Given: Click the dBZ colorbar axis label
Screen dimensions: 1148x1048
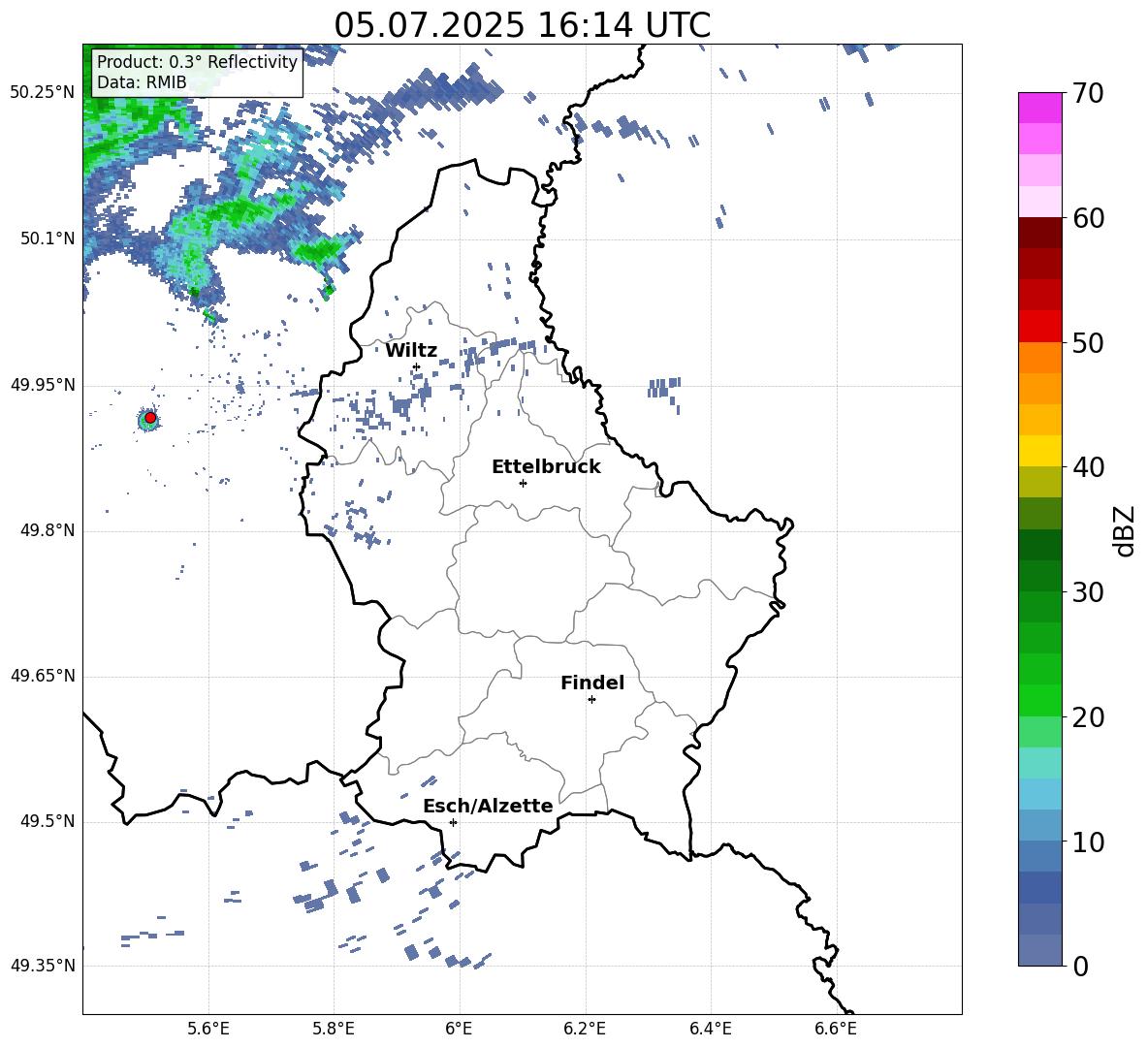Looking at the screenshot, I should pyautogui.click(x=1126, y=530).
